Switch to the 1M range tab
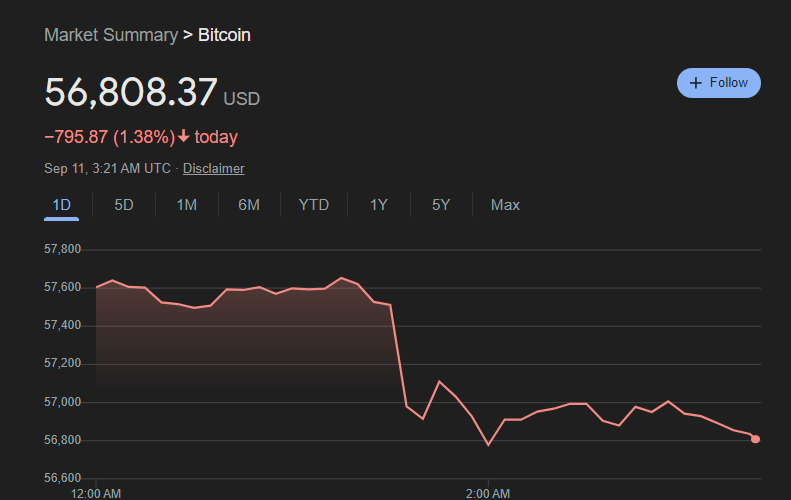This screenshot has height=500, width=791. tap(186, 205)
